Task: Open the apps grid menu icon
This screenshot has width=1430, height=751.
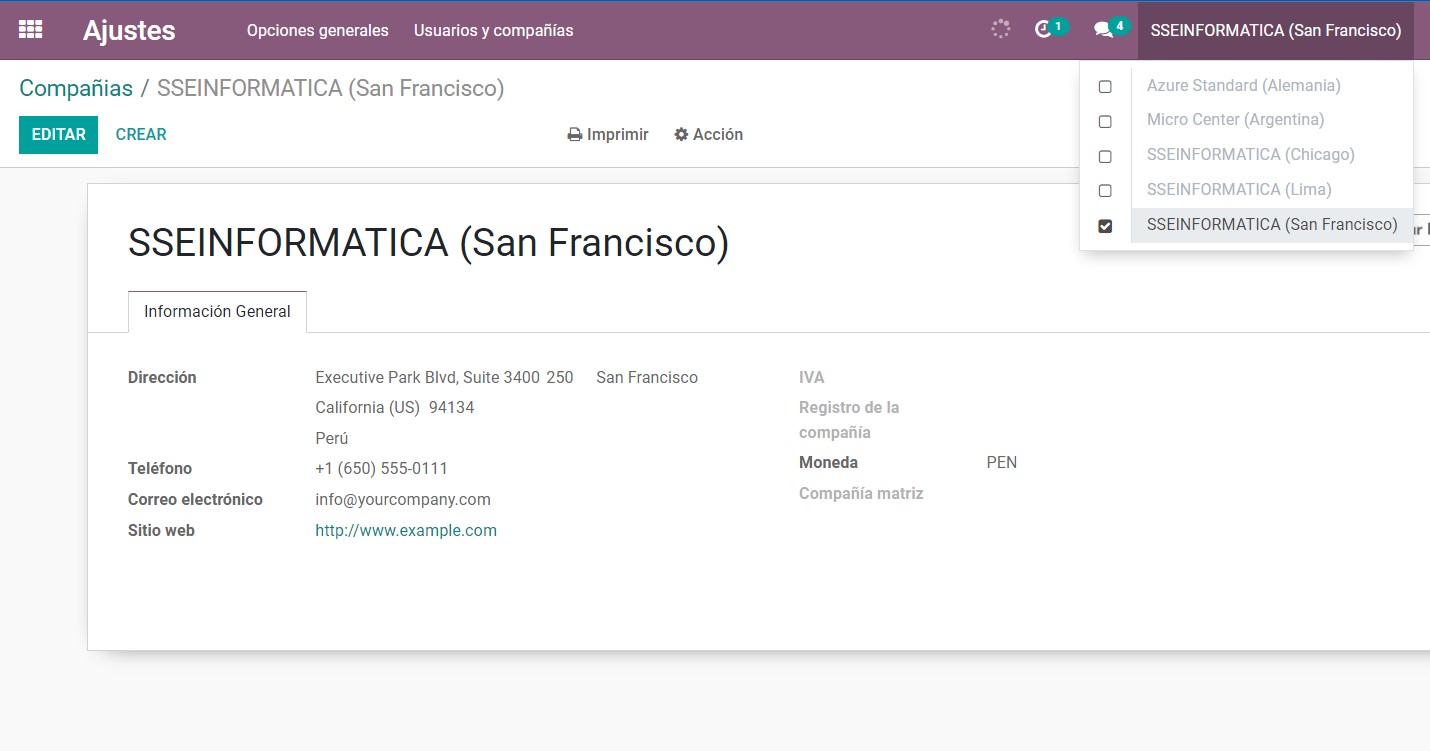Action: (31, 30)
